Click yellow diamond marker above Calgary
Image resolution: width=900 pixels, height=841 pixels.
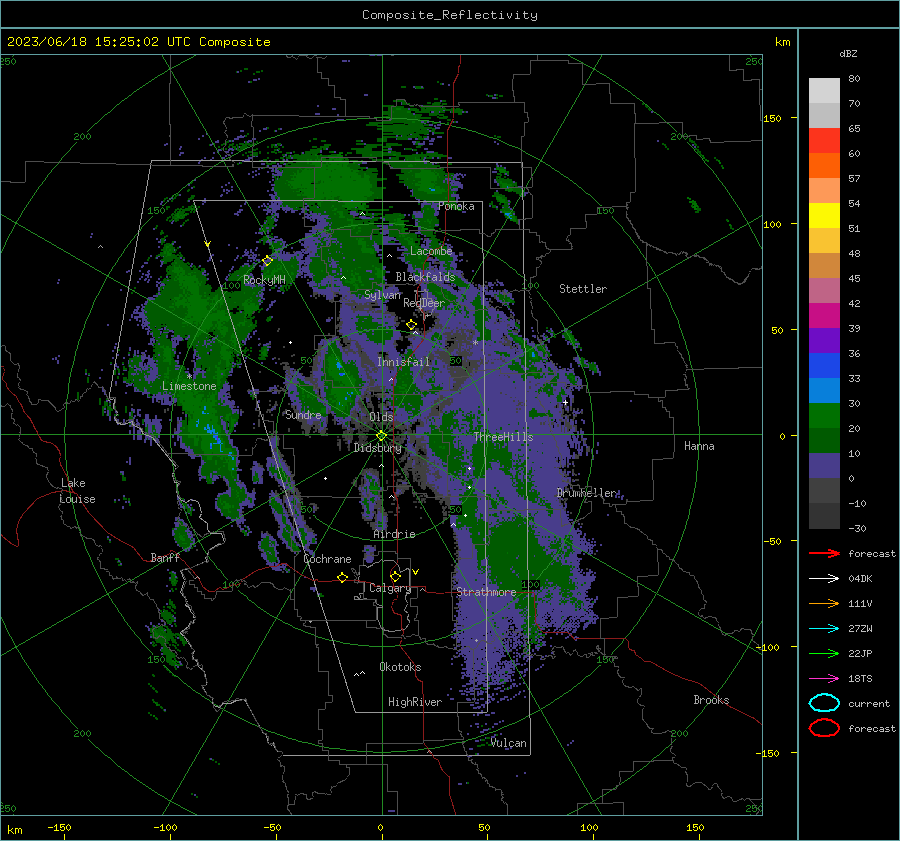point(395,576)
